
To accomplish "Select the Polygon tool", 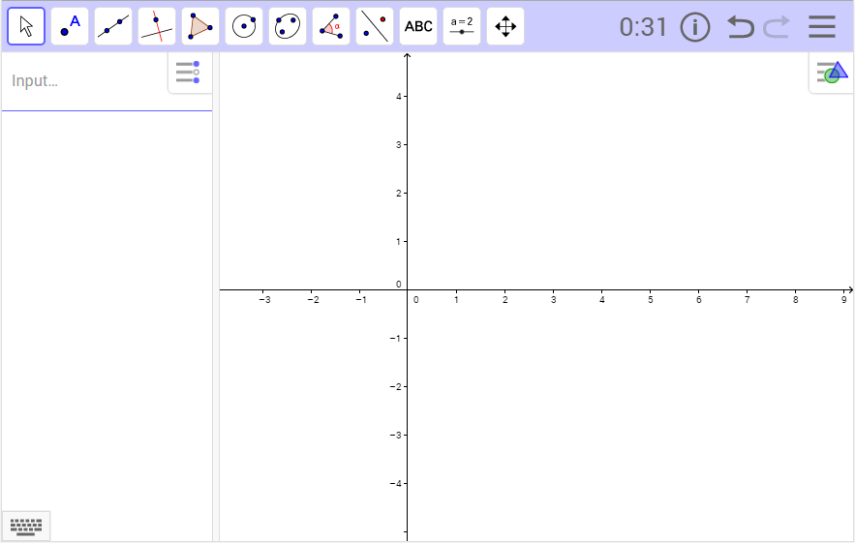I will [200, 26].
